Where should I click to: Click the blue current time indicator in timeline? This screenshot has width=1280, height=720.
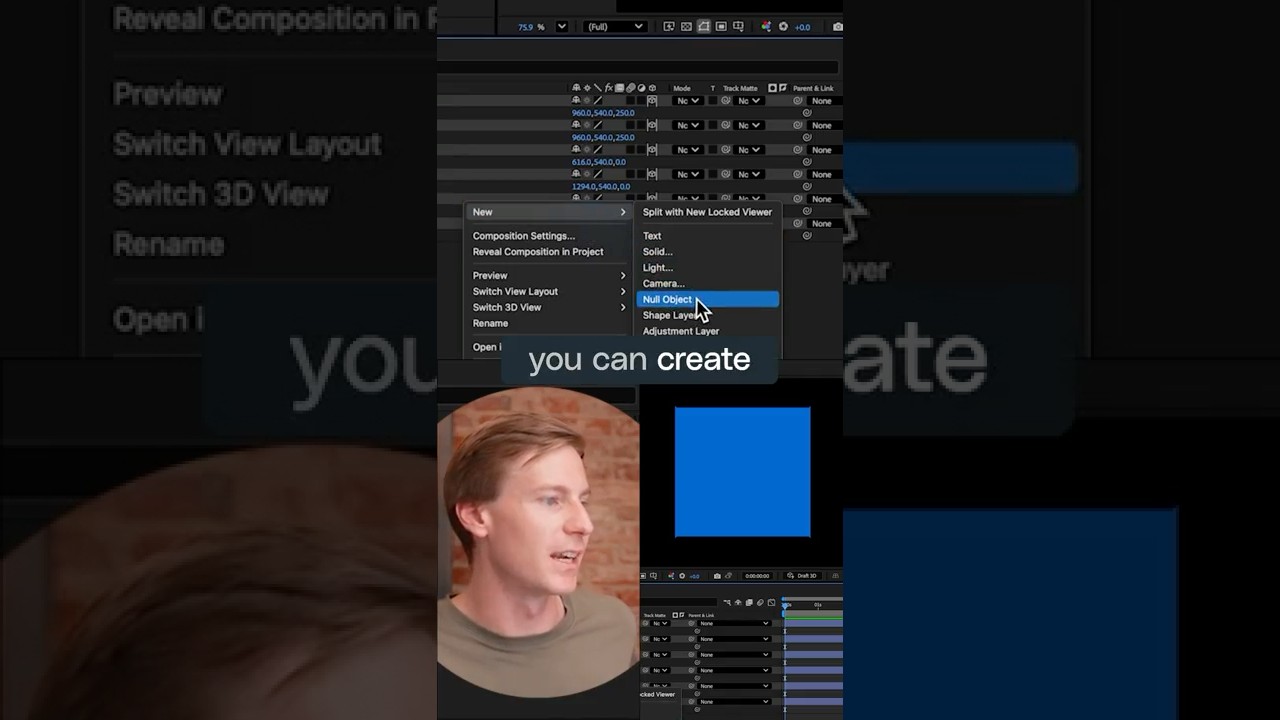pyautogui.click(x=785, y=606)
